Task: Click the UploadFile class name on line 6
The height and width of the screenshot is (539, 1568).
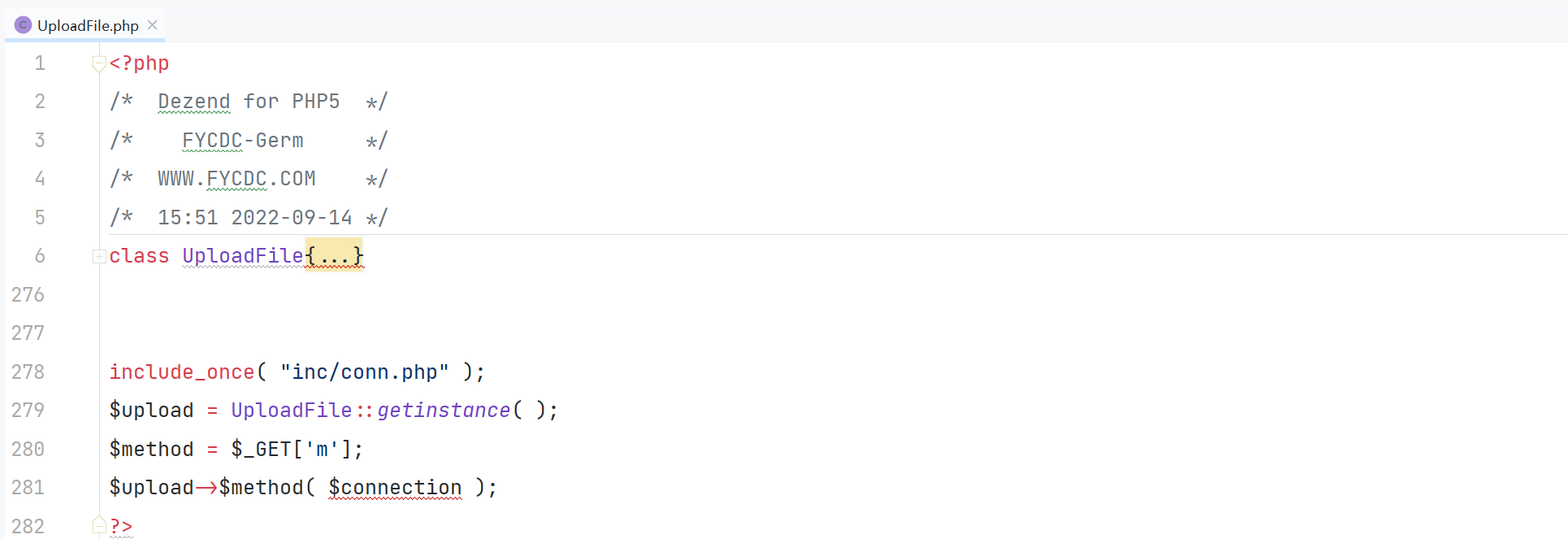Action: (x=243, y=256)
